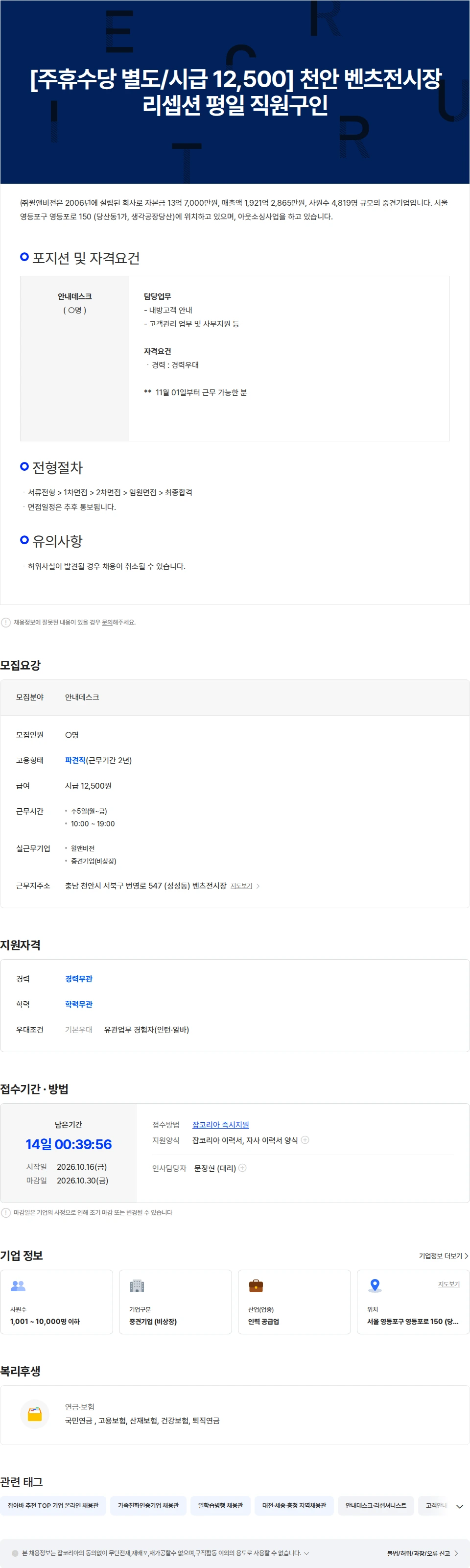Open 기업정보 더보기 link

(443, 1256)
